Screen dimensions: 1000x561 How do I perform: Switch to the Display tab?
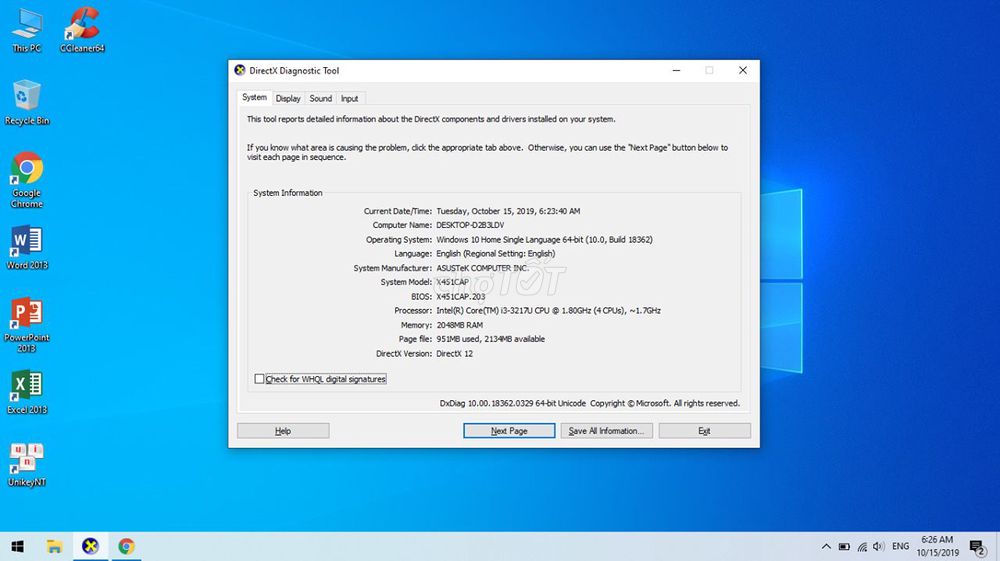[x=288, y=99]
